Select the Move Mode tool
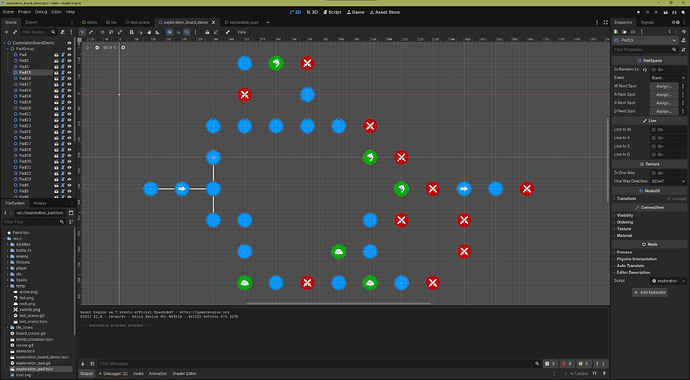Viewport: 690px width, 380px height. tap(103, 32)
